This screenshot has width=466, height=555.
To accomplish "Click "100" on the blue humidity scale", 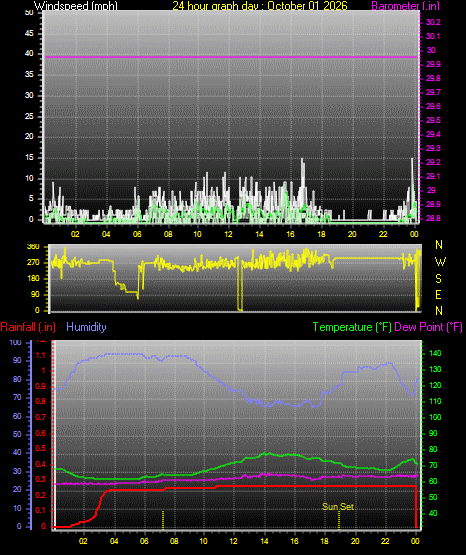I will pyautogui.click(x=15, y=342).
